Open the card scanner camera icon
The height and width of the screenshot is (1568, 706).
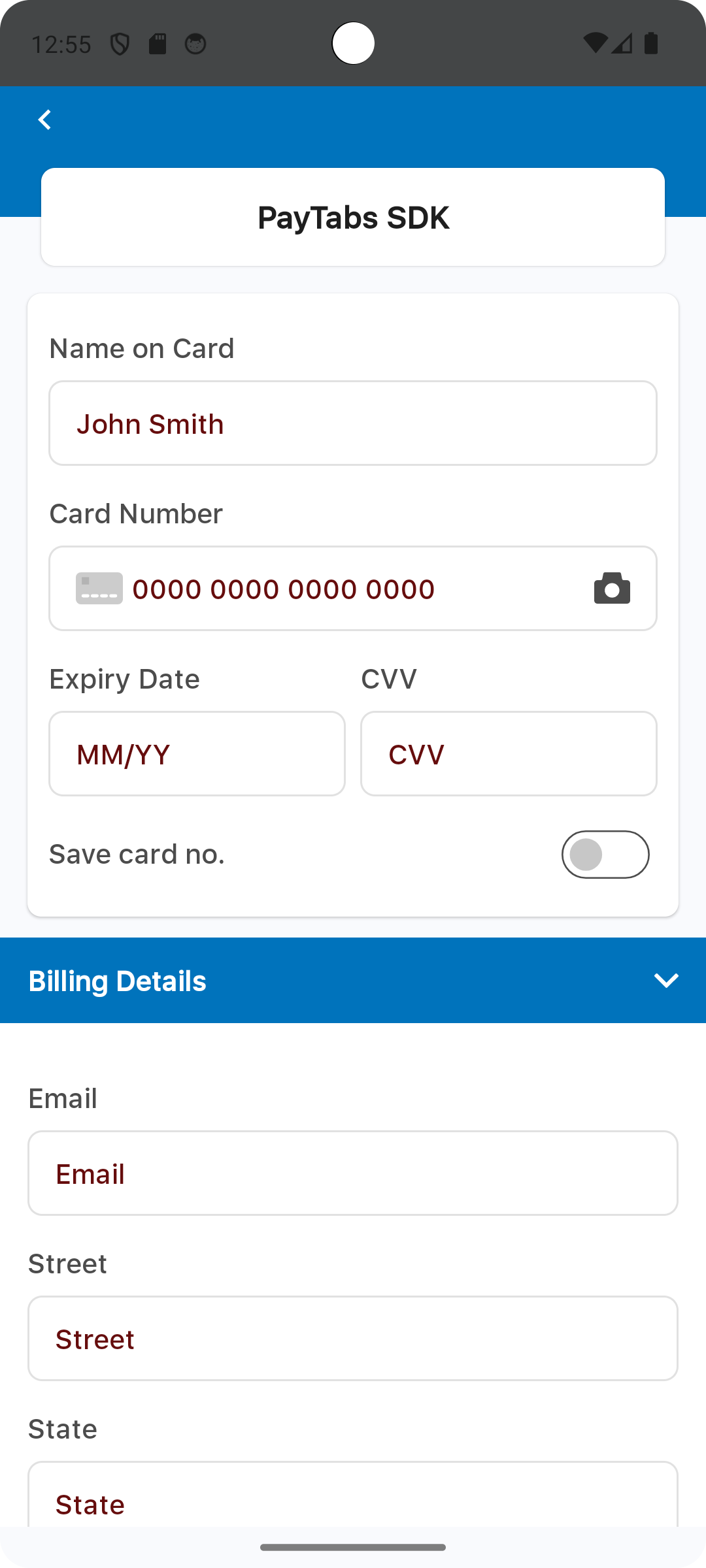612,589
